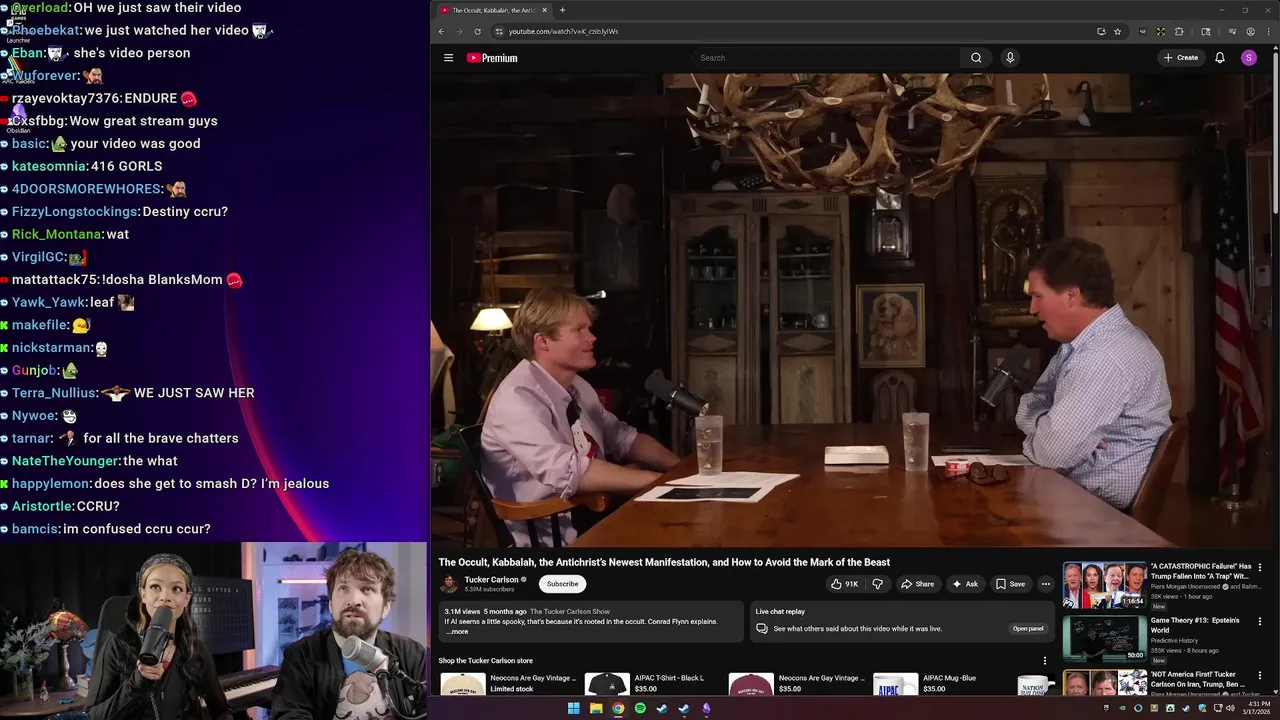Open YouTube notifications bell

[1220, 58]
